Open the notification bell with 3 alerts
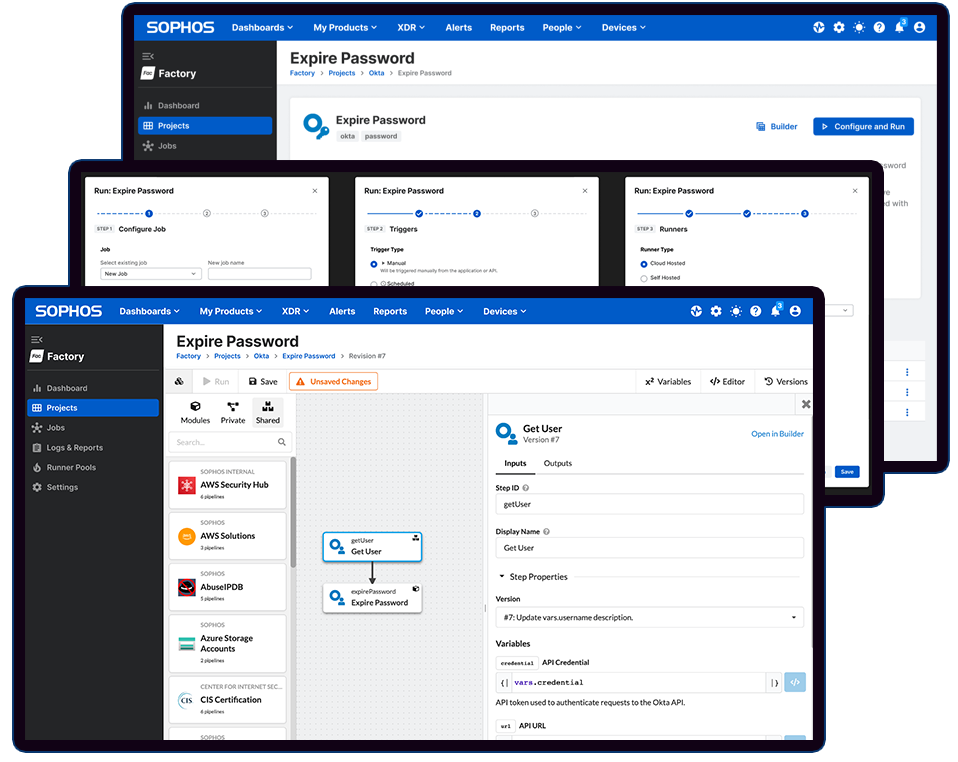The height and width of the screenshot is (762, 958). pos(775,311)
